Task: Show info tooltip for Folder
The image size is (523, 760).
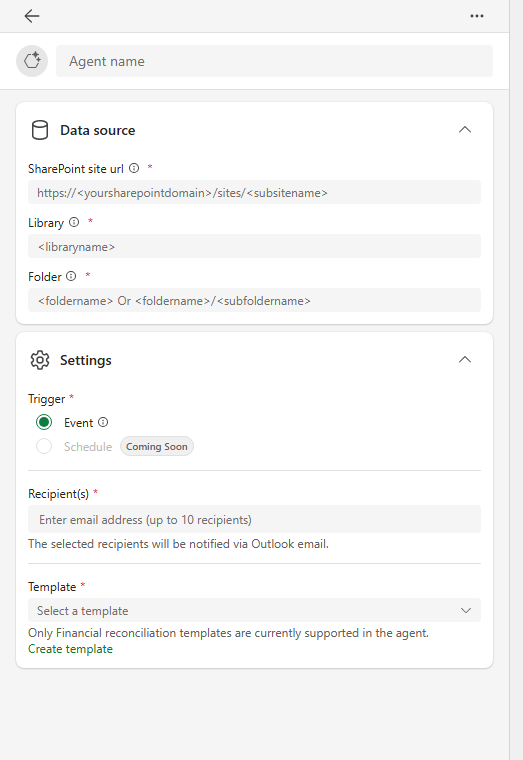Action: (x=71, y=276)
